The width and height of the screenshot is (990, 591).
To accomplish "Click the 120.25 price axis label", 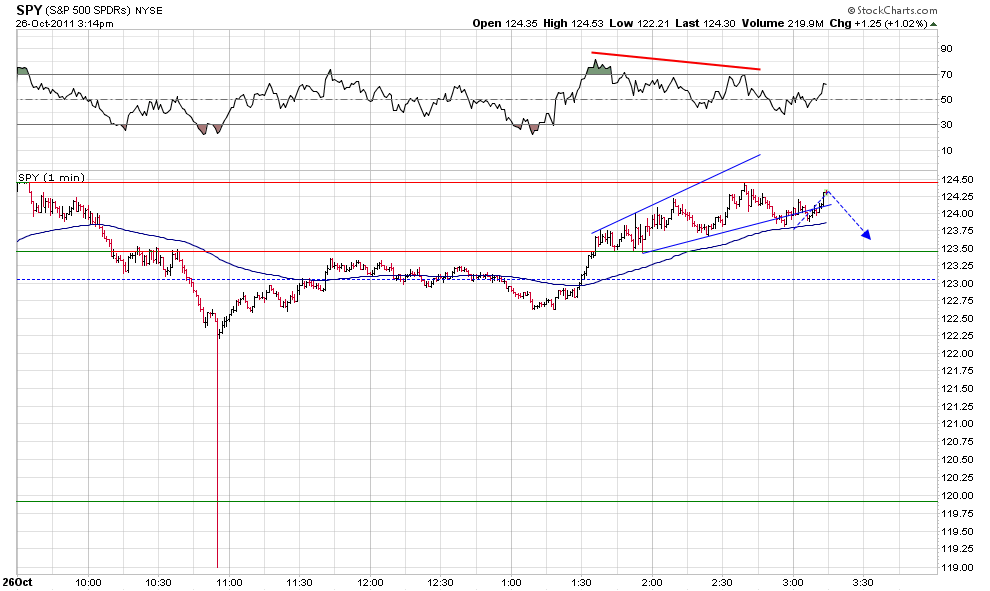I will point(957,477).
